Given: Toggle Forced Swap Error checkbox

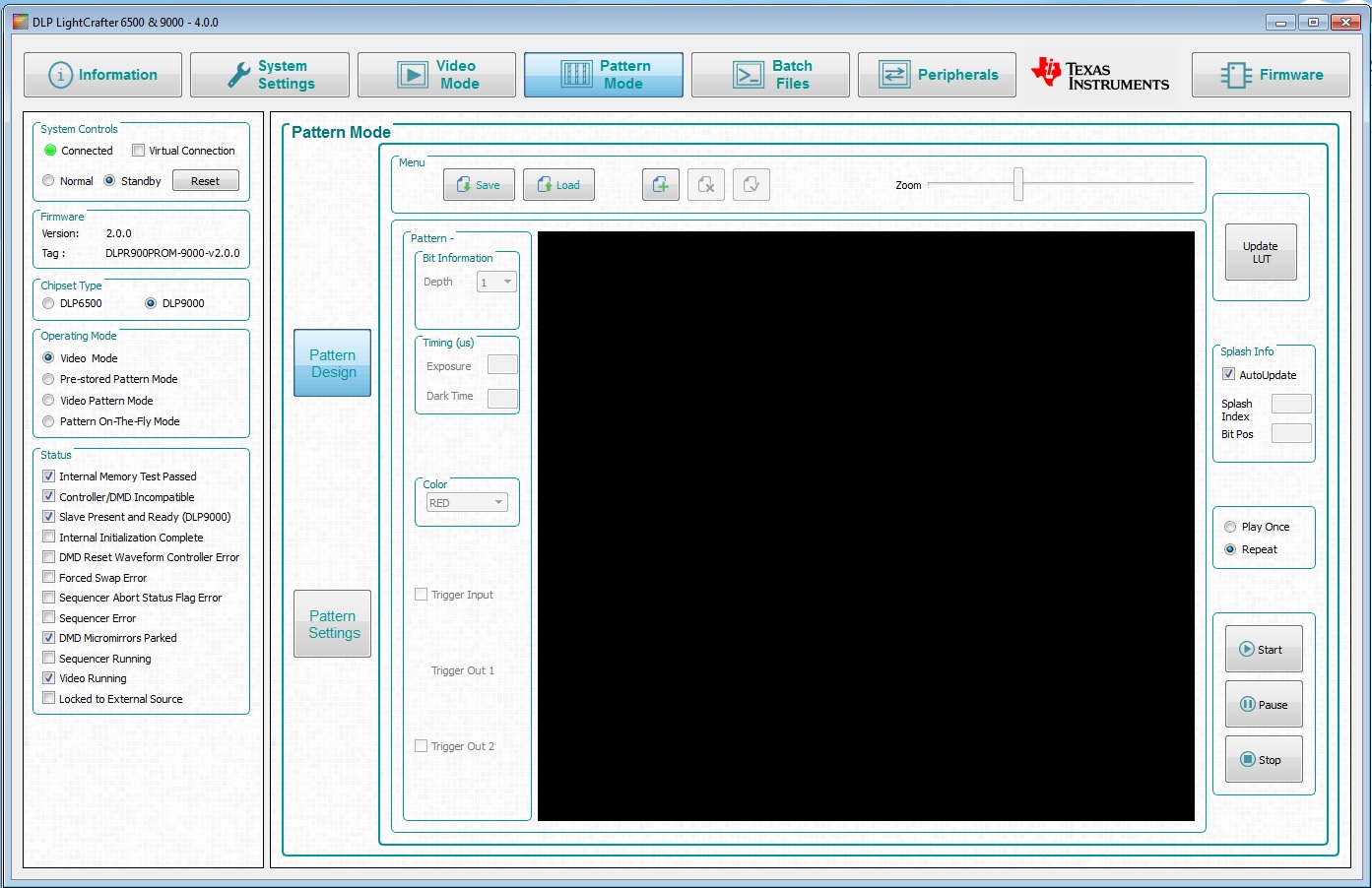Looking at the screenshot, I should (x=48, y=578).
